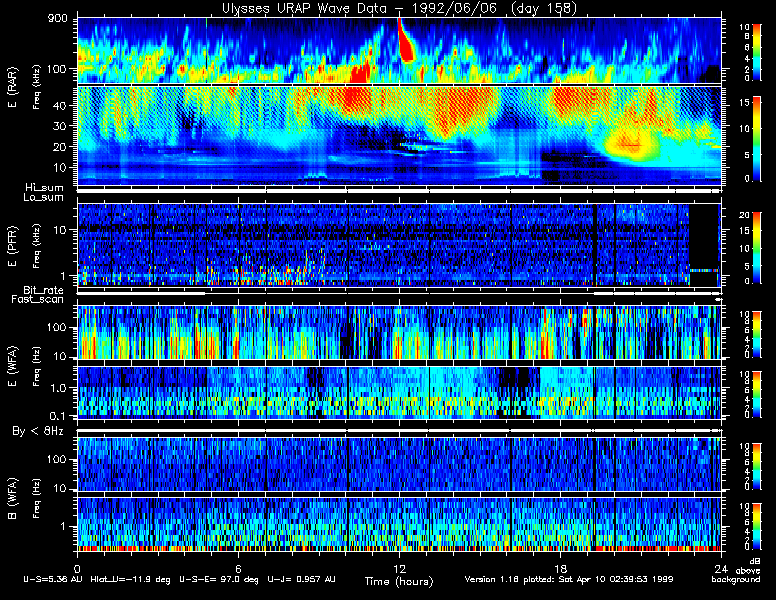Click the B (WFA) axis label
The height and width of the screenshot is (600, 776).
[x=12, y=499]
